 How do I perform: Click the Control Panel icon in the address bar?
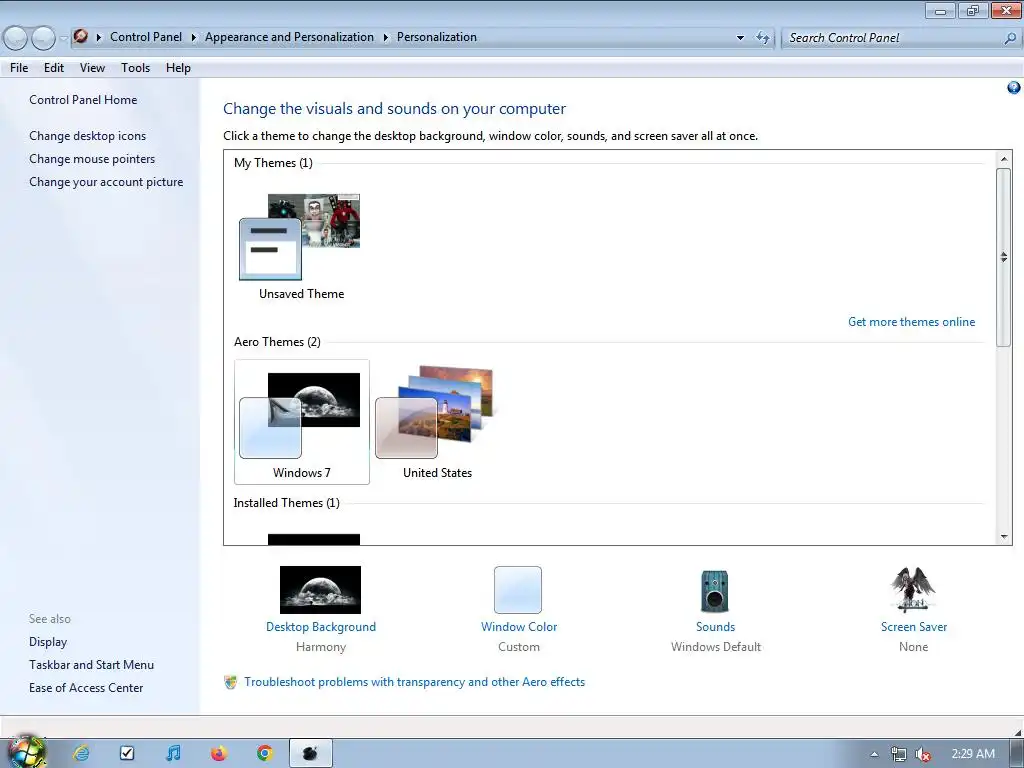80,37
